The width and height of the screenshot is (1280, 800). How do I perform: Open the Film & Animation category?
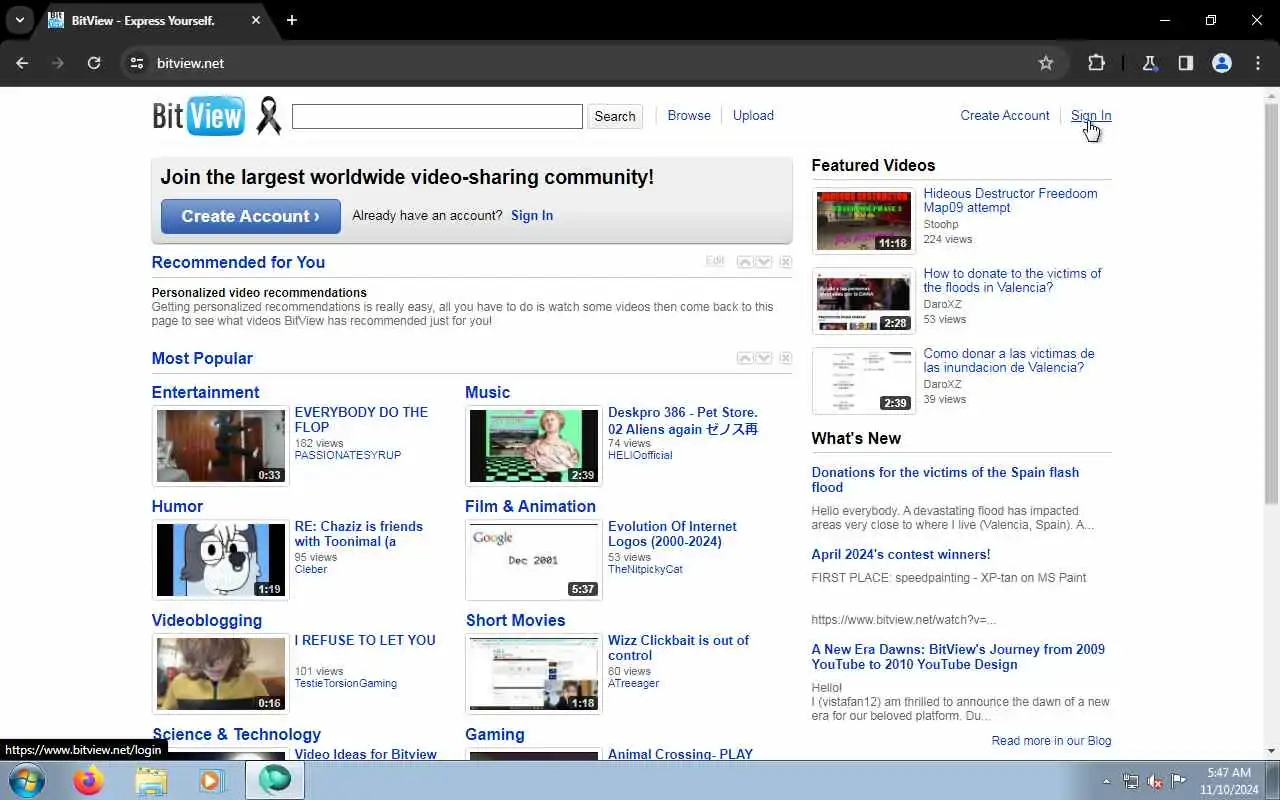530,506
